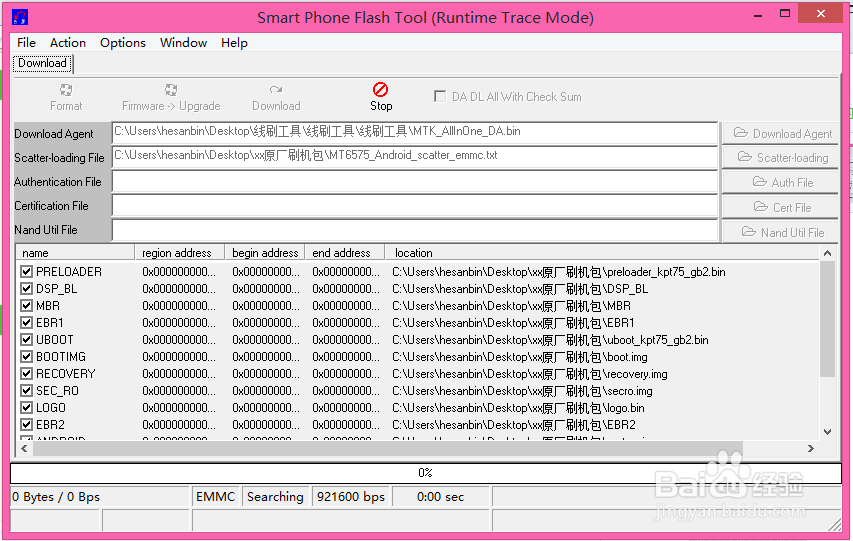Click the horizontal scrollbar thumb
Image resolution: width=853 pixels, height=541 pixels.
point(388,448)
